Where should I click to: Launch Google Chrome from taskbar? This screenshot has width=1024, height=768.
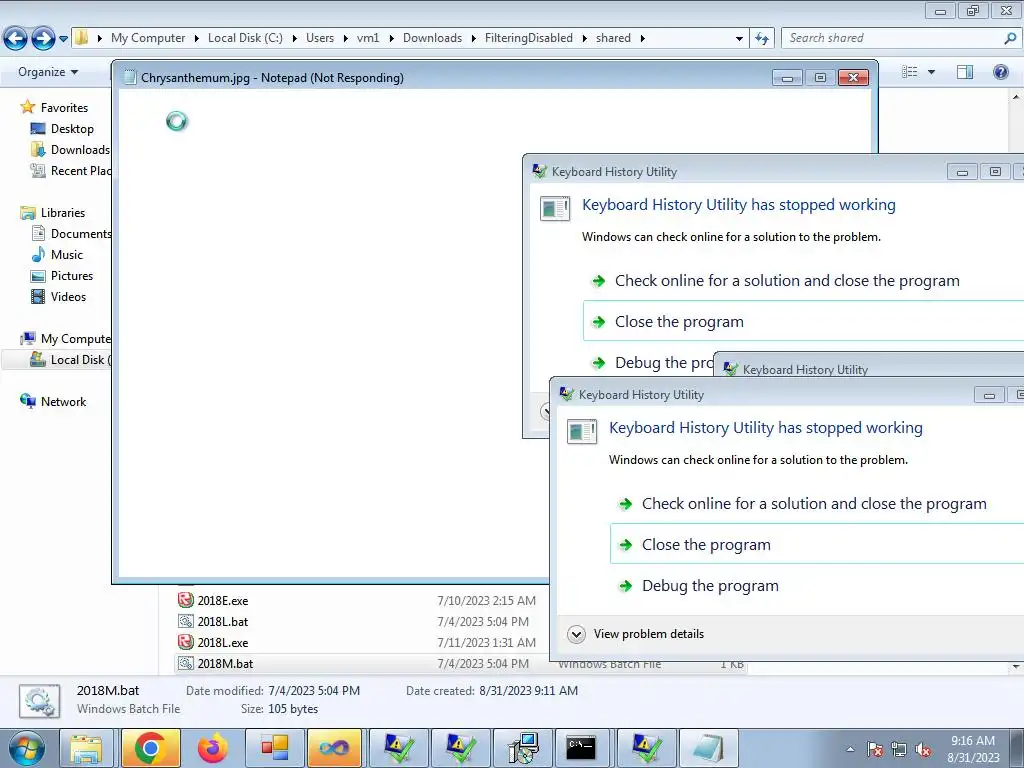(x=149, y=748)
